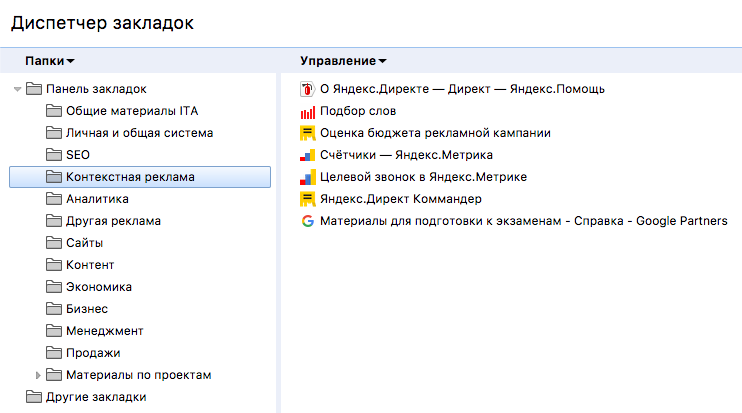Click the Контент folder icon
This screenshot has width=742, height=413.
(53, 265)
